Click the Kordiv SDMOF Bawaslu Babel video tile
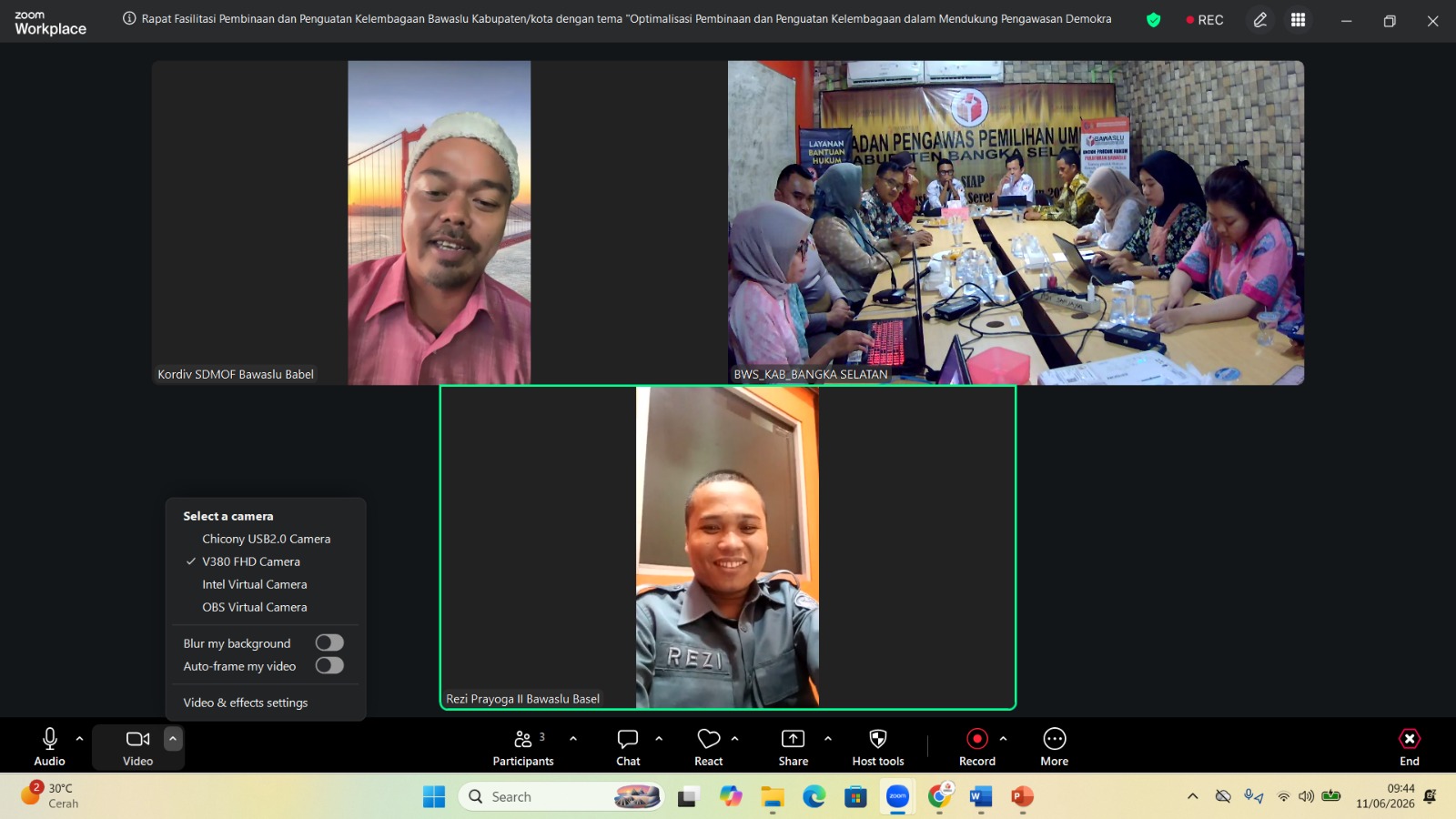Screen dimensions: 1456x819 (439, 223)
